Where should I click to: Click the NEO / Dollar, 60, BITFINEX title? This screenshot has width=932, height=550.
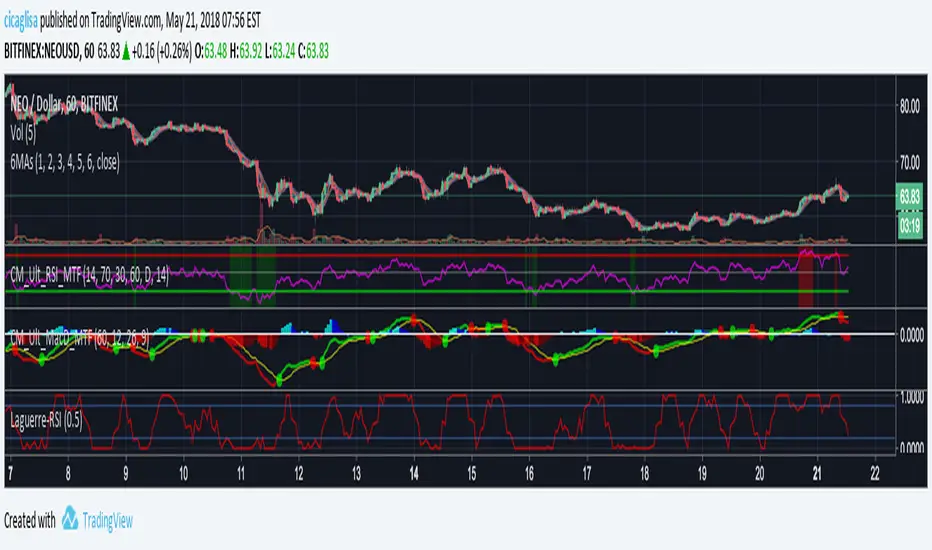point(64,105)
